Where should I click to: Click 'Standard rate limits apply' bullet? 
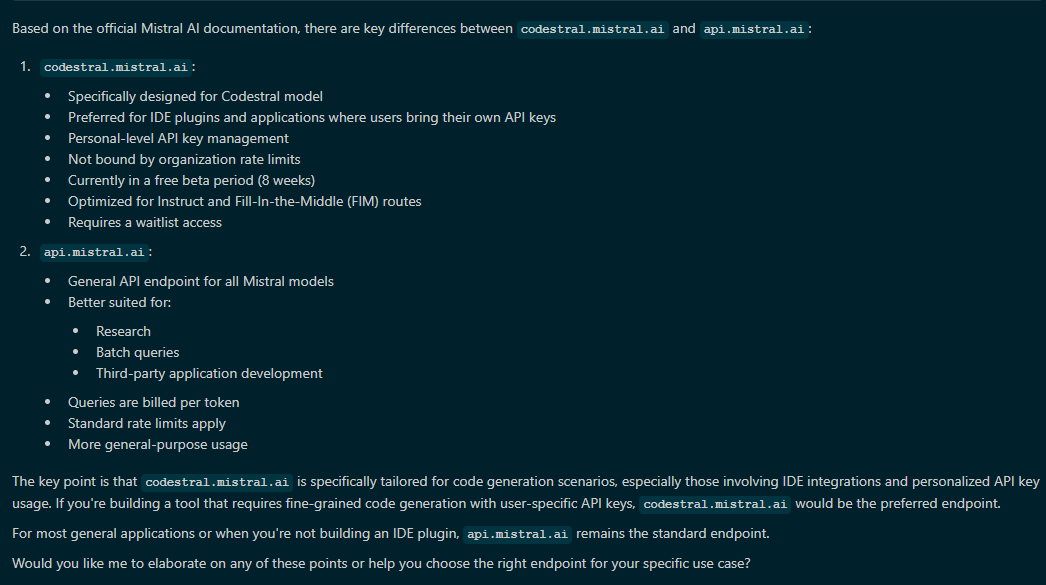click(x=147, y=424)
